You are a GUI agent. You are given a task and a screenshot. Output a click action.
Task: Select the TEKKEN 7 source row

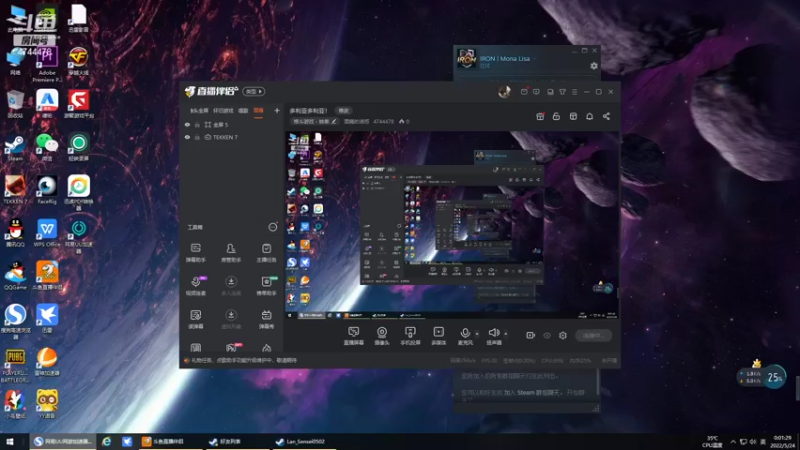232,137
